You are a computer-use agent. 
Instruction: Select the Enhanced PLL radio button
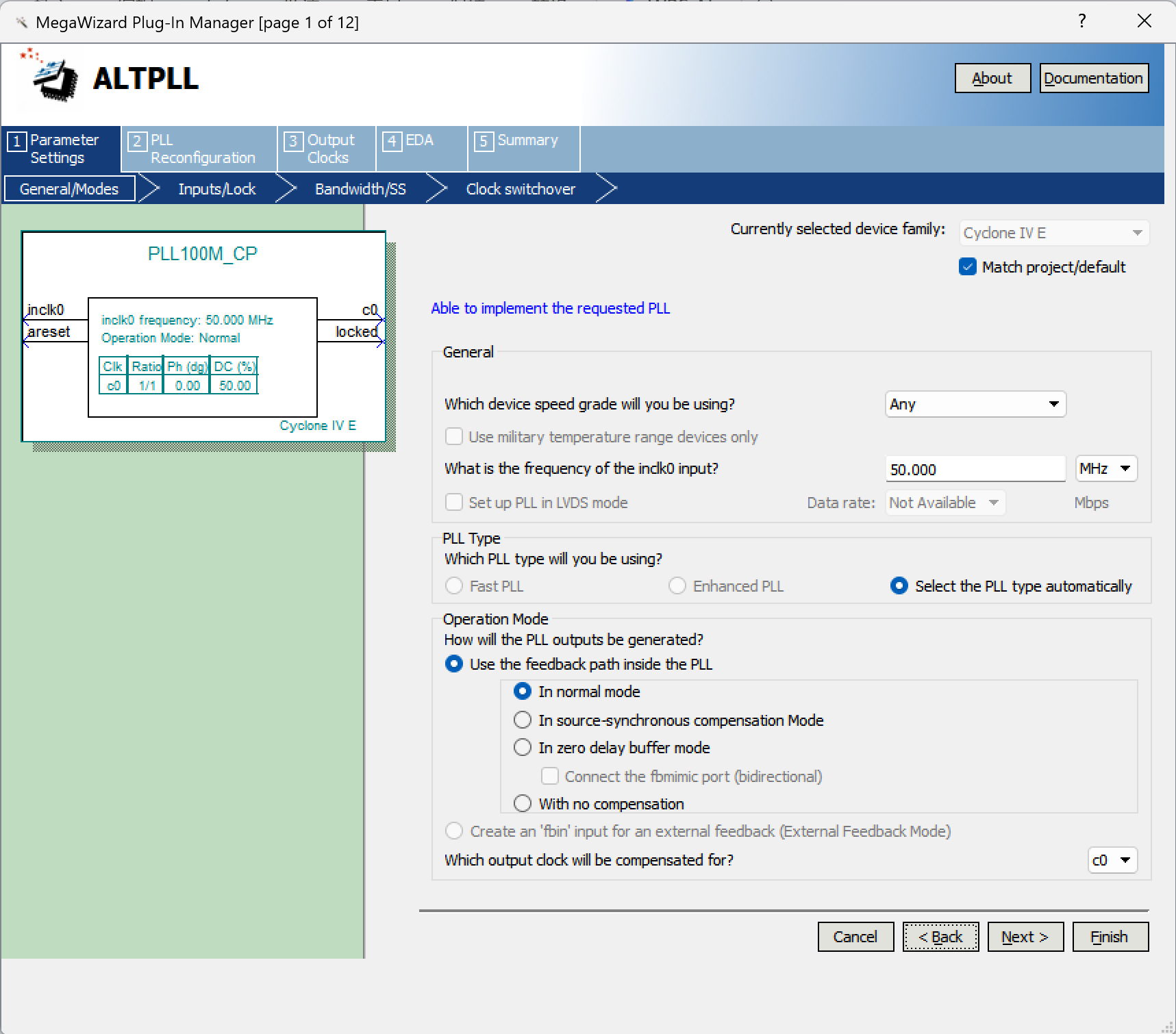pos(677,586)
